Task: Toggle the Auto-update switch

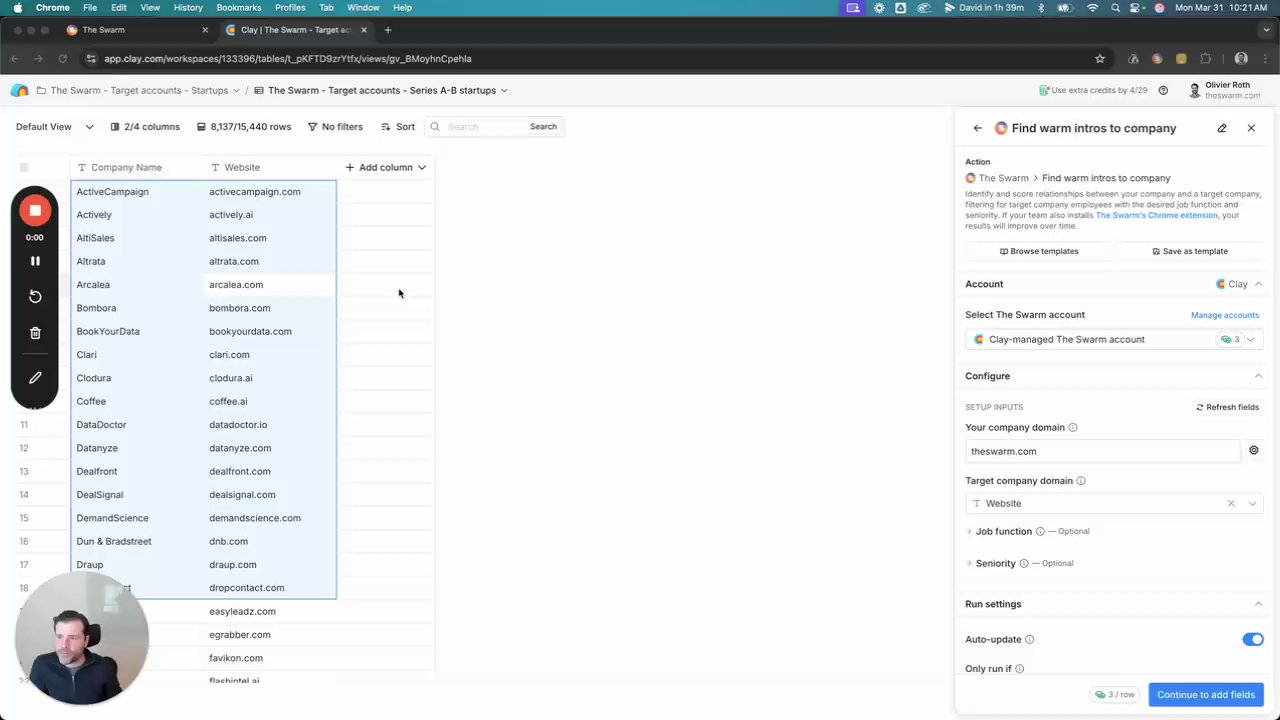Action: coord(1253,639)
